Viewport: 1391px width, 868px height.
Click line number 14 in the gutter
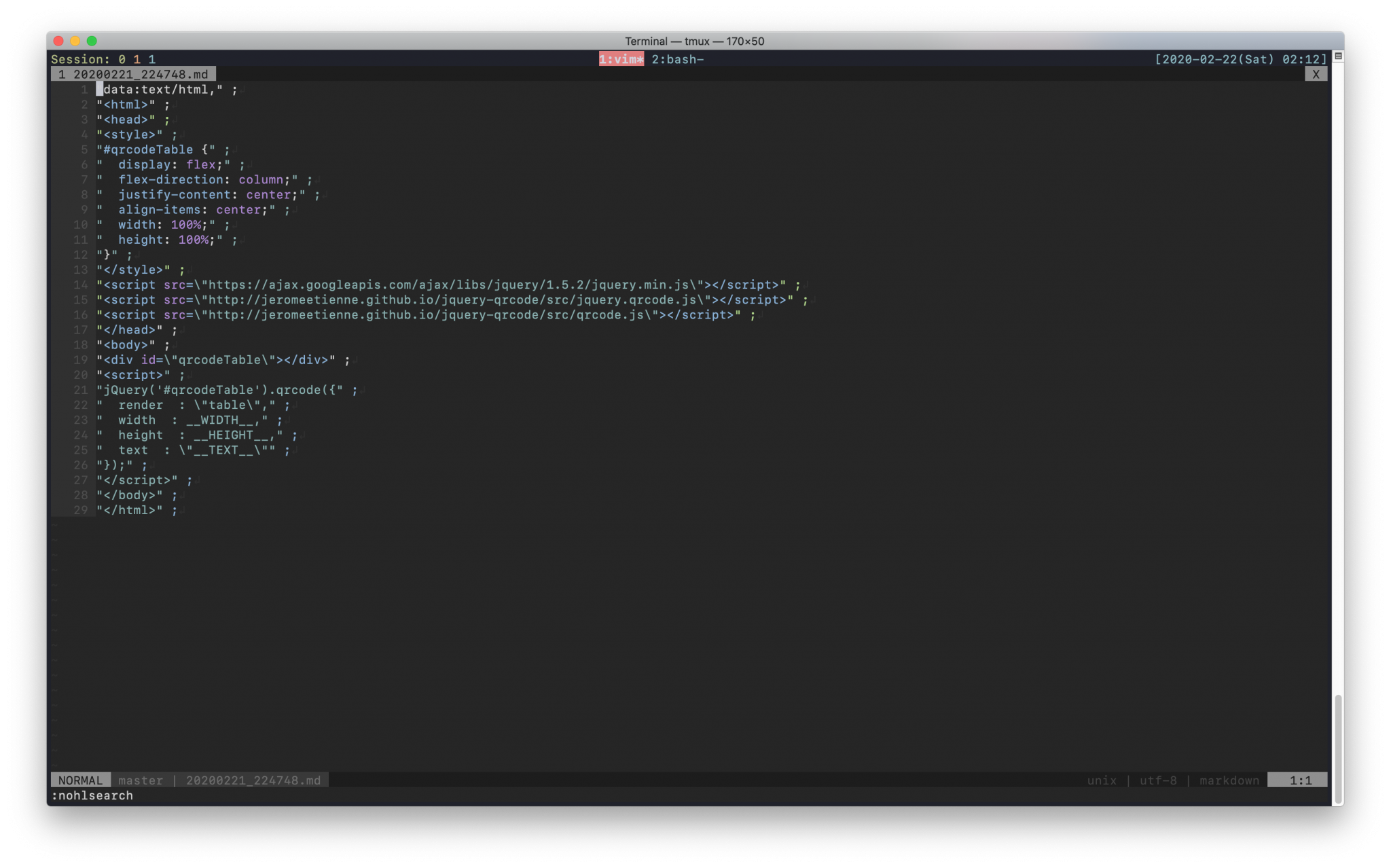[80, 285]
